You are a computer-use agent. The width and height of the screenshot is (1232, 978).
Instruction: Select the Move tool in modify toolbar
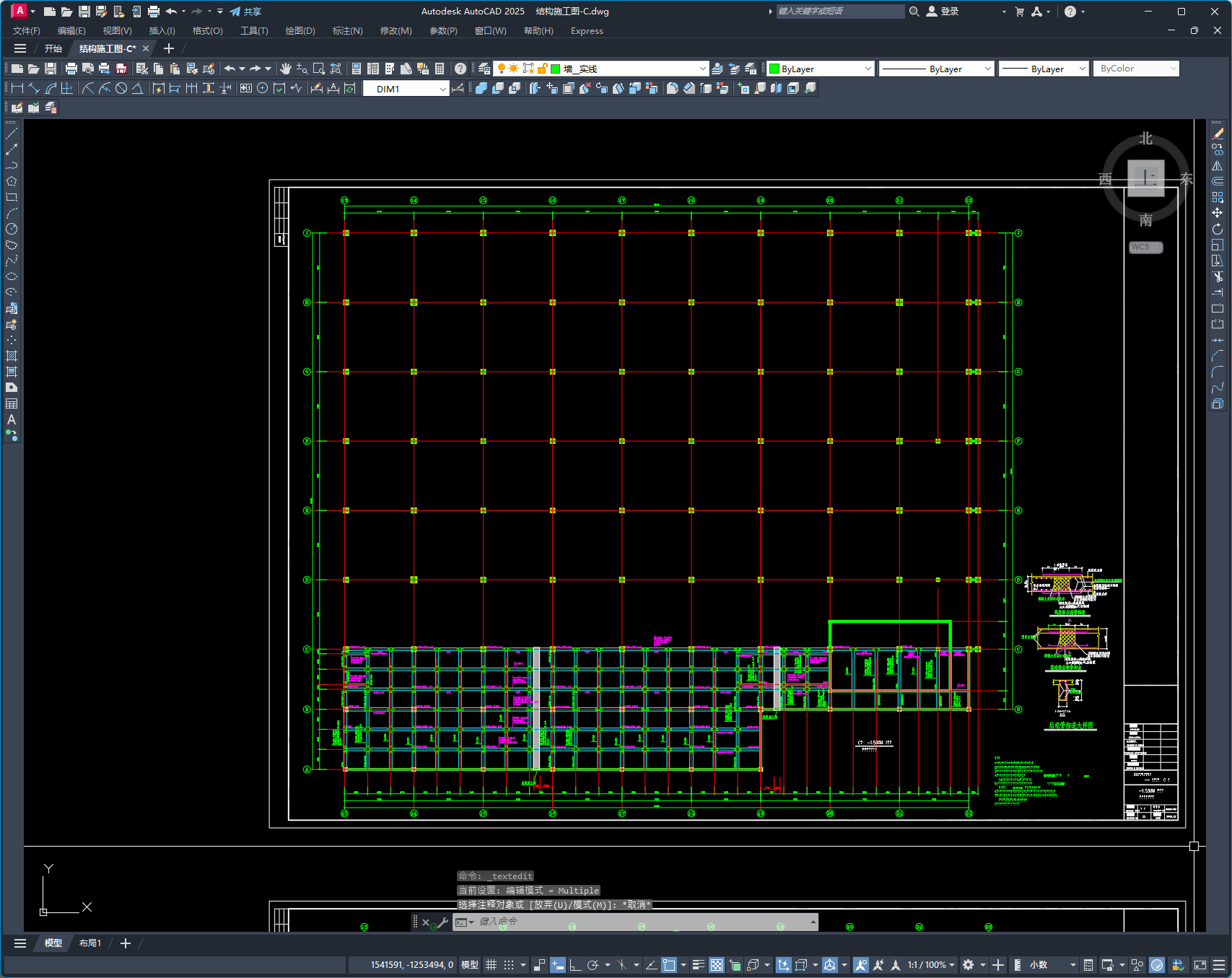click(1218, 213)
